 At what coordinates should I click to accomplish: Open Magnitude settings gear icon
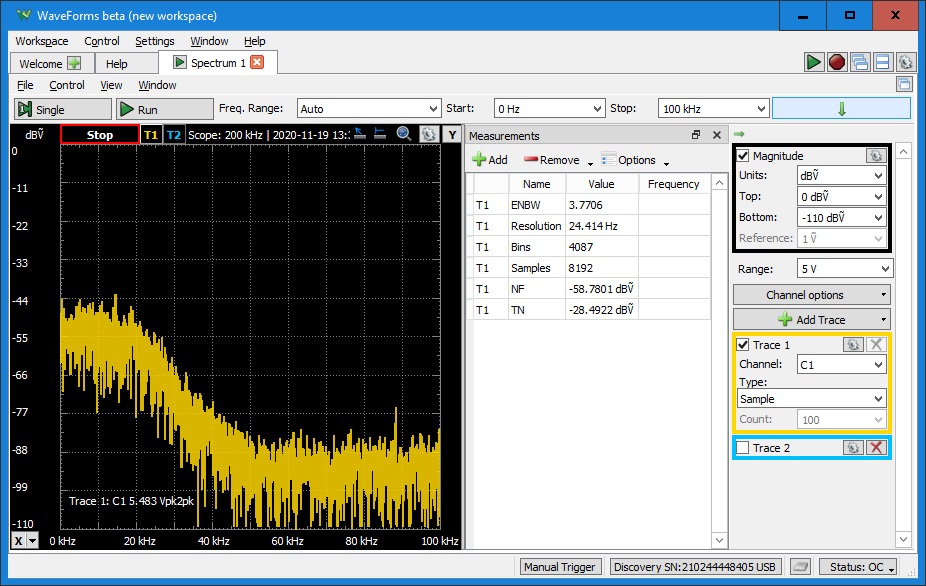(x=875, y=156)
